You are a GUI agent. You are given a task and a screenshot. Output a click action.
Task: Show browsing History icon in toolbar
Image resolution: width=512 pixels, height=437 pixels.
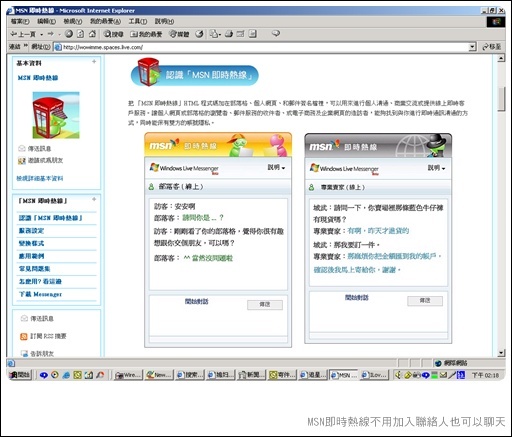click(x=199, y=34)
